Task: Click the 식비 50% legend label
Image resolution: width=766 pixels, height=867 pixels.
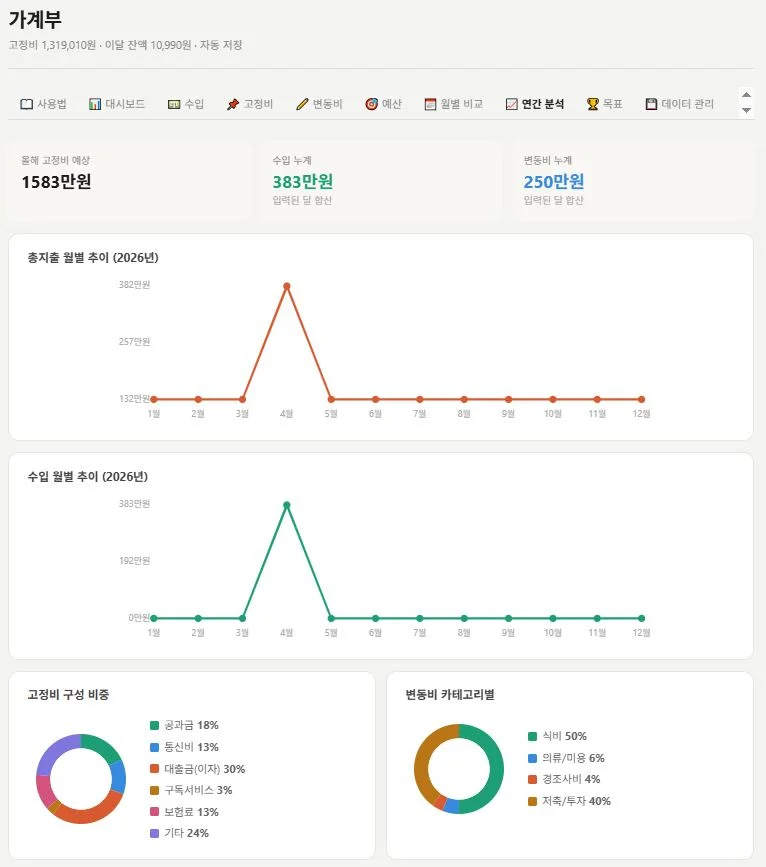Action: click(x=564, y=737)
